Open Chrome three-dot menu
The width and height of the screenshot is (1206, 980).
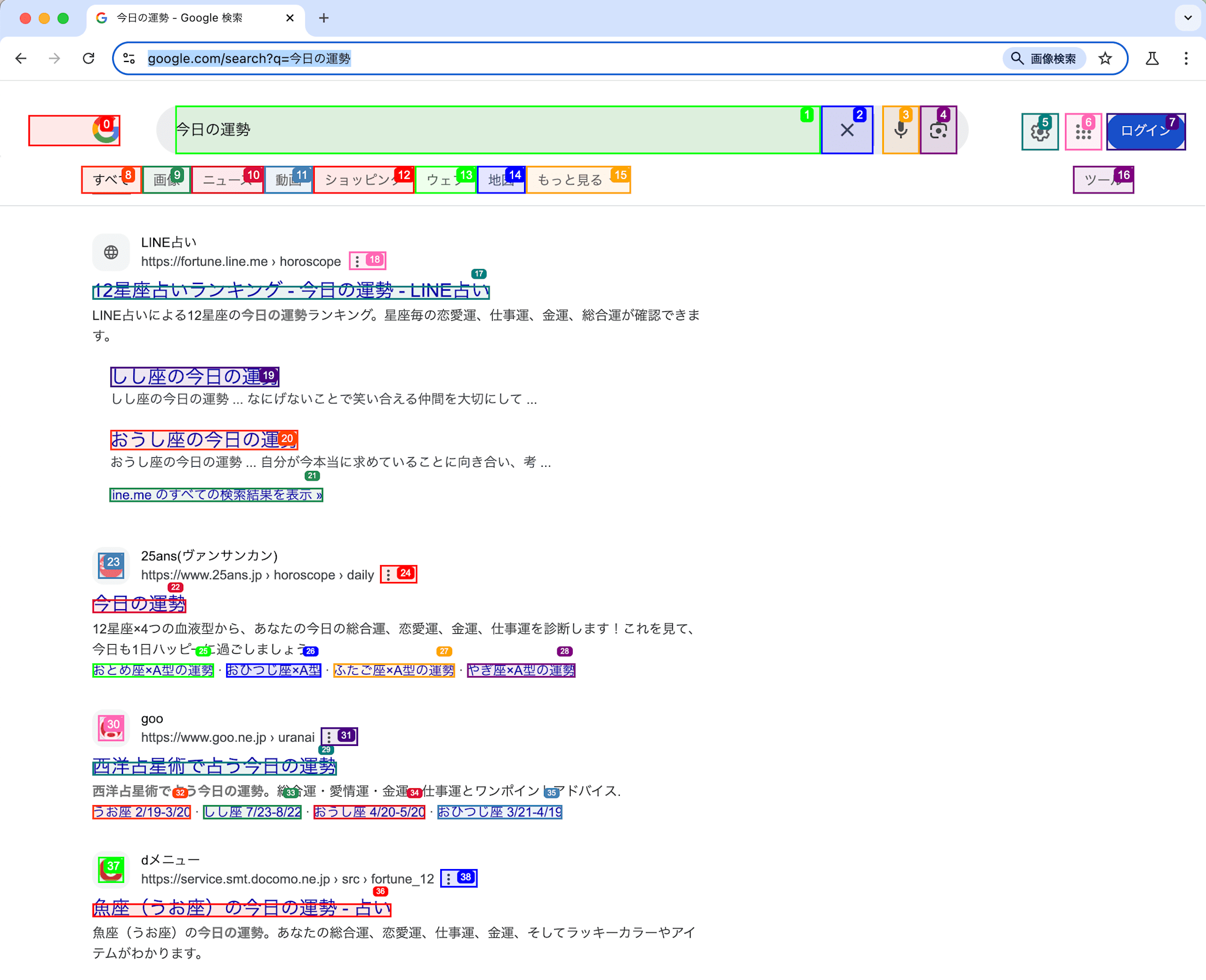tap(1185, 58)
